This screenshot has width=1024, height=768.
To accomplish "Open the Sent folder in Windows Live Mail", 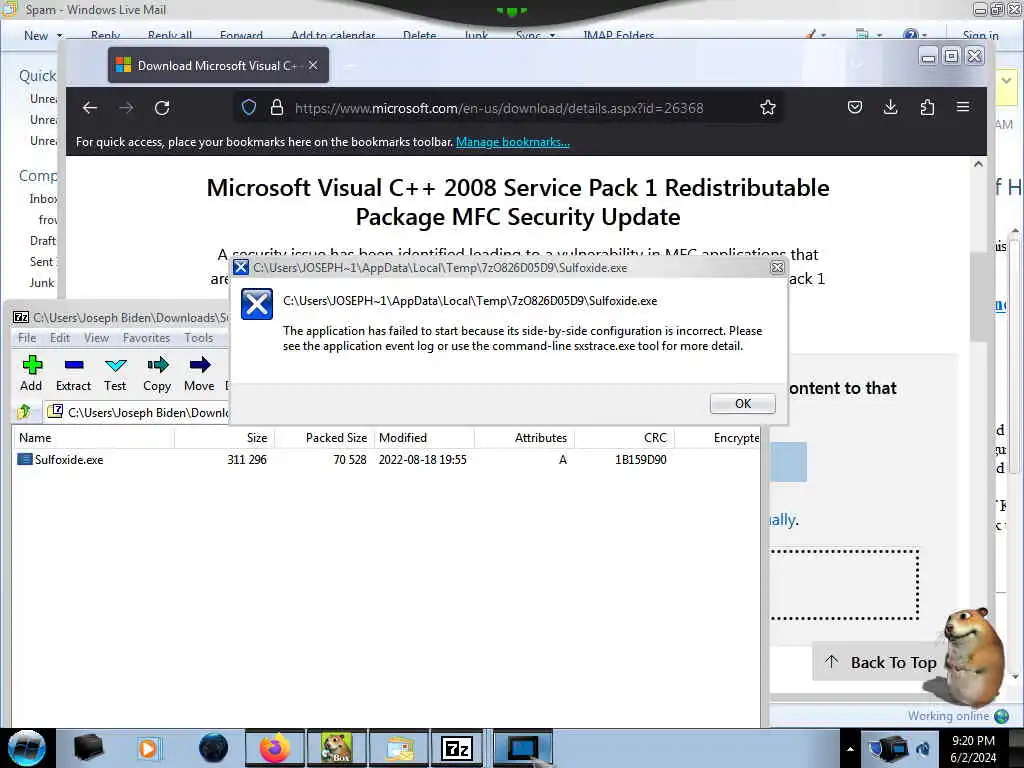I will point(43,261).
